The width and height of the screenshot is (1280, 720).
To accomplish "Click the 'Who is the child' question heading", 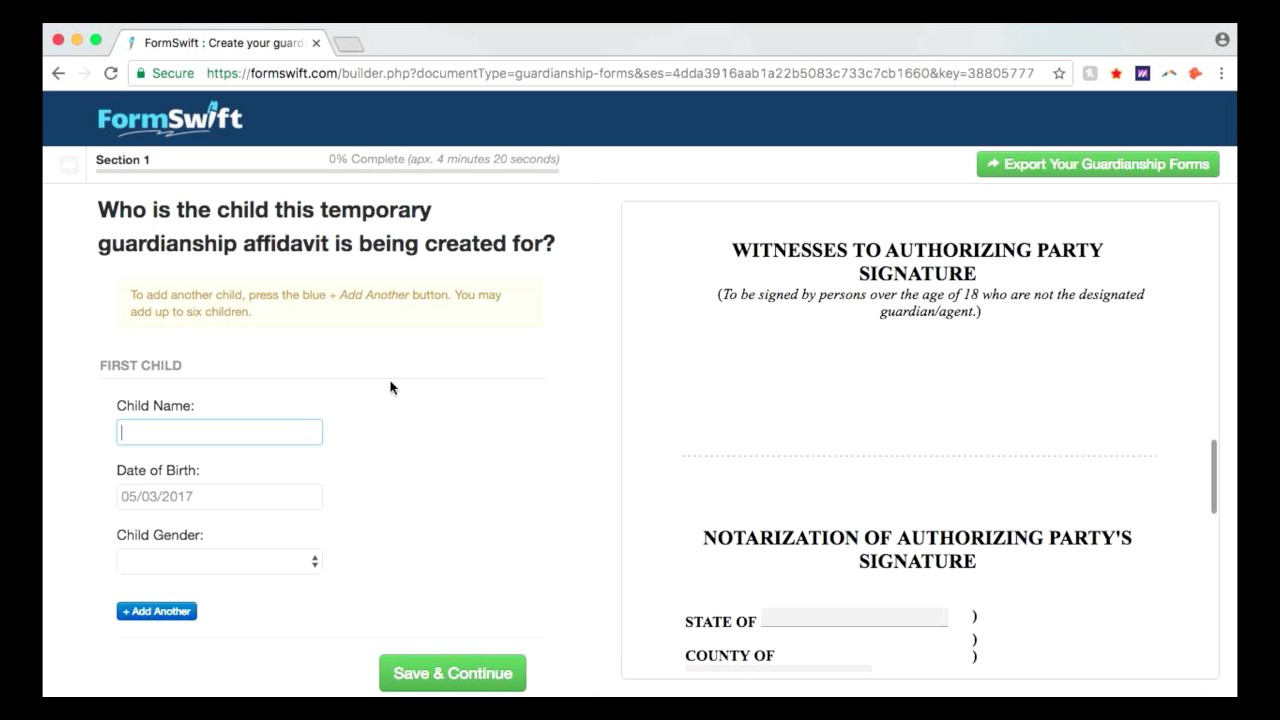I will click(326, 226).
